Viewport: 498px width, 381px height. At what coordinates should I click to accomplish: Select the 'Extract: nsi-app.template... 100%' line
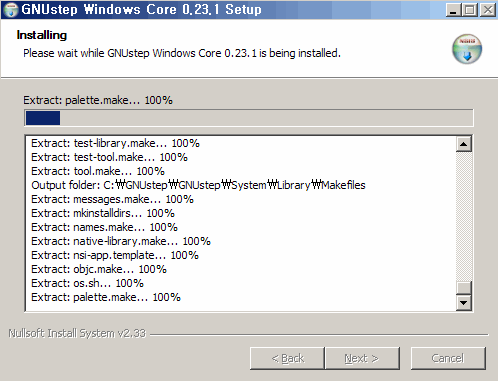pos(115,255)
